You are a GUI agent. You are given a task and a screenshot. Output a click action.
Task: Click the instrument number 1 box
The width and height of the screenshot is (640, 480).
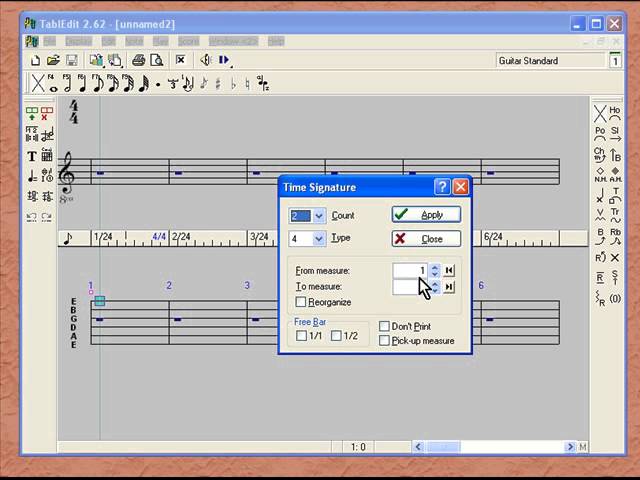pyautogui.click(x=615, y=60)
